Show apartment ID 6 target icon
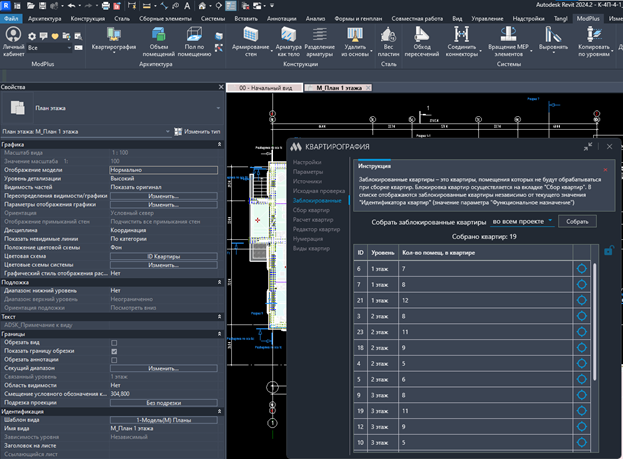Image resolution: width=623 pixels, height=459 pixels. tap(581, 269)
